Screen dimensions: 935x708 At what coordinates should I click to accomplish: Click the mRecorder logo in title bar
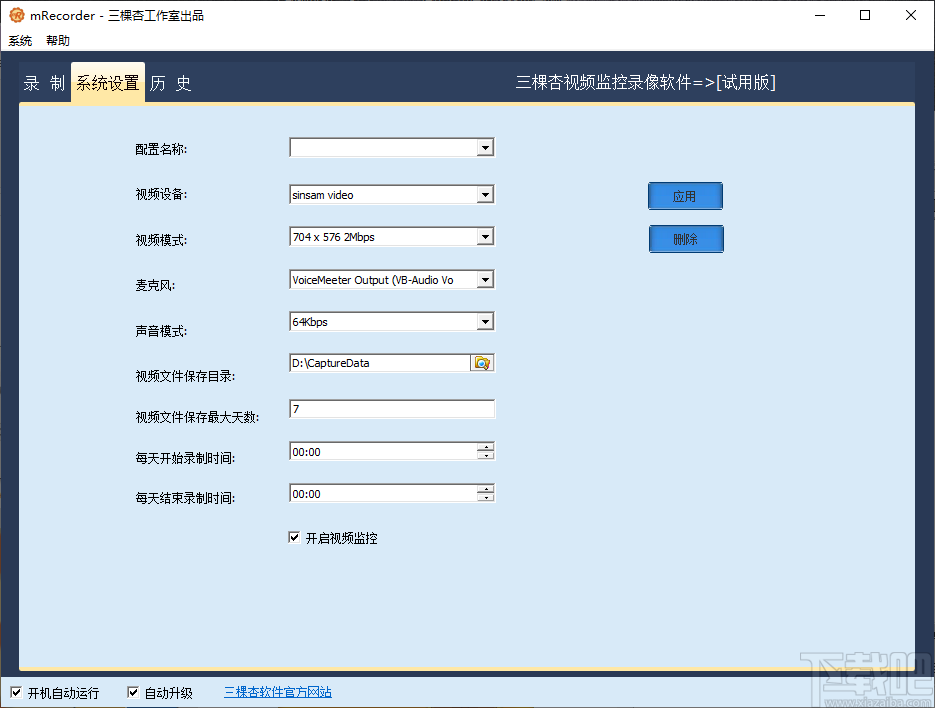pos(16,15)
